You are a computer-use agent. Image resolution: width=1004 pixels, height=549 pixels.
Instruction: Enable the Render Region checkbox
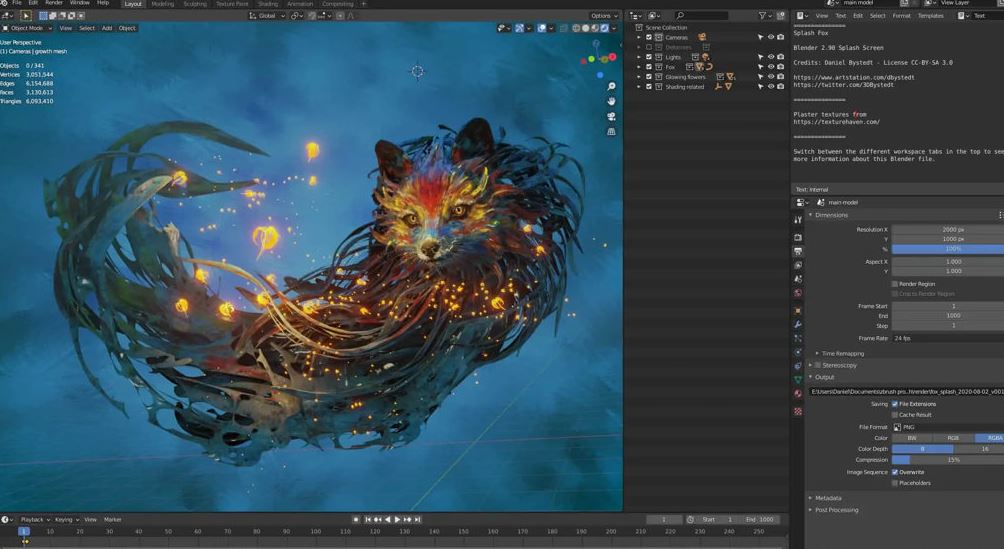pos(895,284)
